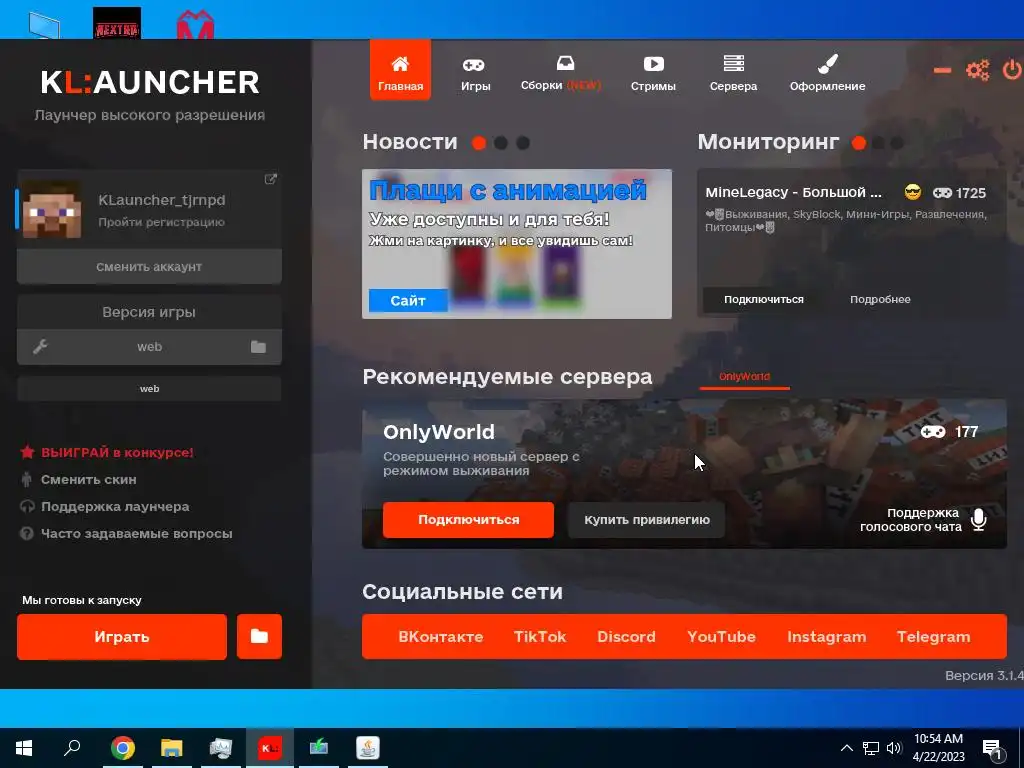Open the Плащи с анимацией news banner

click(x=517, y=244)
